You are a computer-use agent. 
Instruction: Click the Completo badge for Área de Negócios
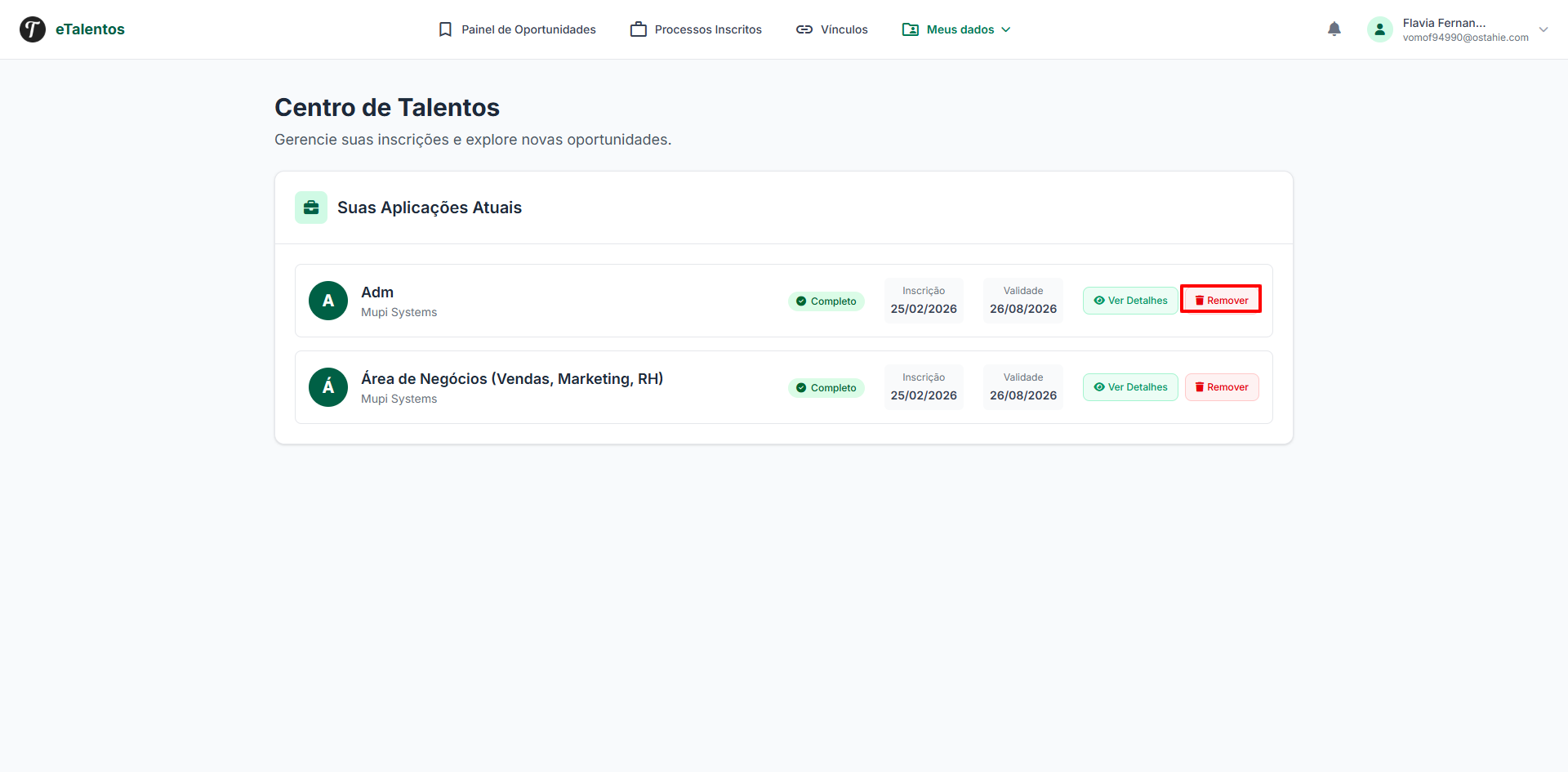tap(826, 387)
